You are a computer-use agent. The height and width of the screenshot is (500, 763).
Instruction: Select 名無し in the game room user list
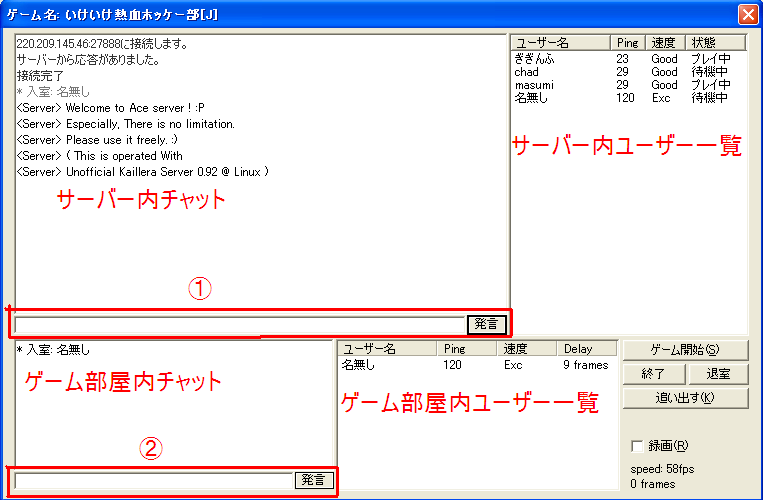[359, 366]
